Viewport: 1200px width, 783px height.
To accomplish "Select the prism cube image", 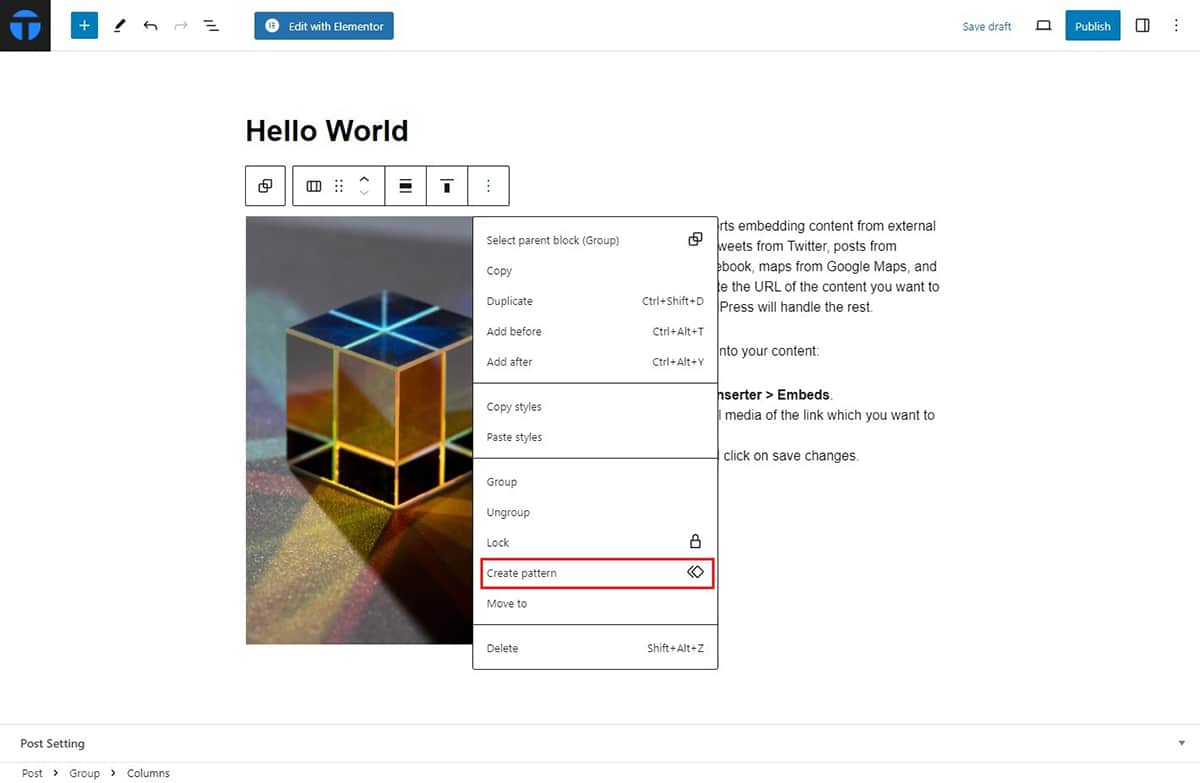I will click(359, 430).
